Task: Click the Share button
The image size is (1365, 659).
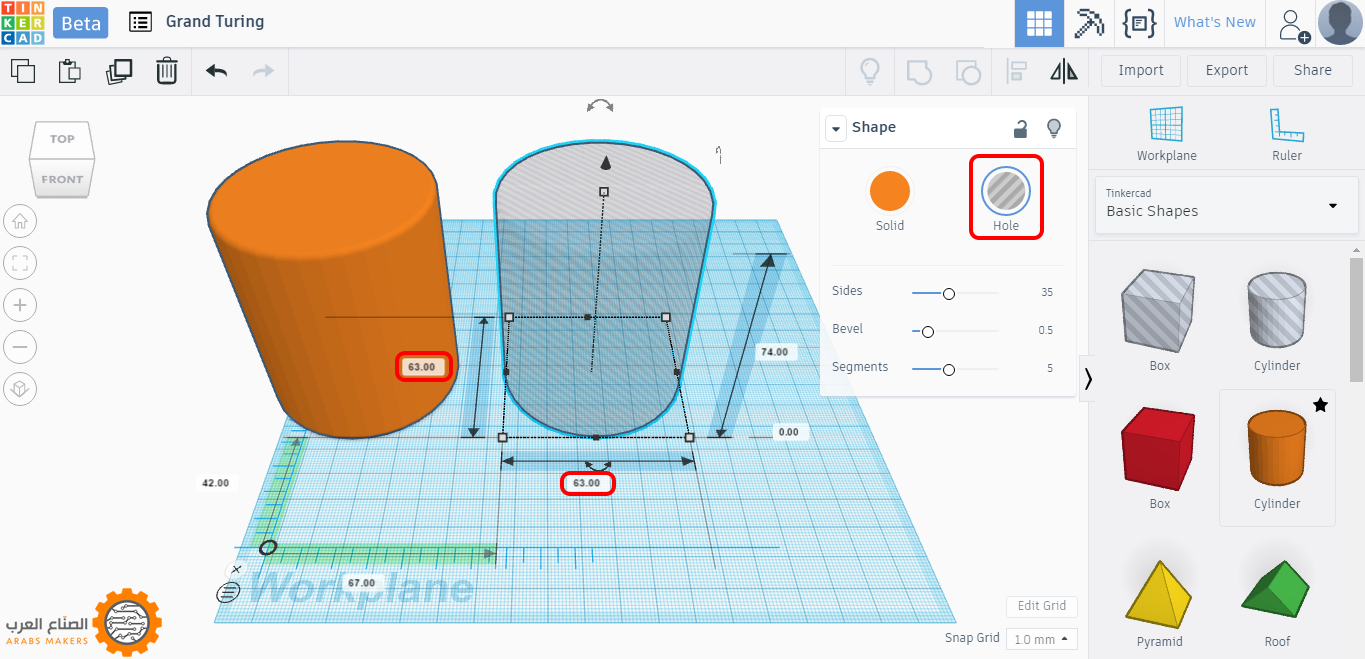Action: [1313, 71]
